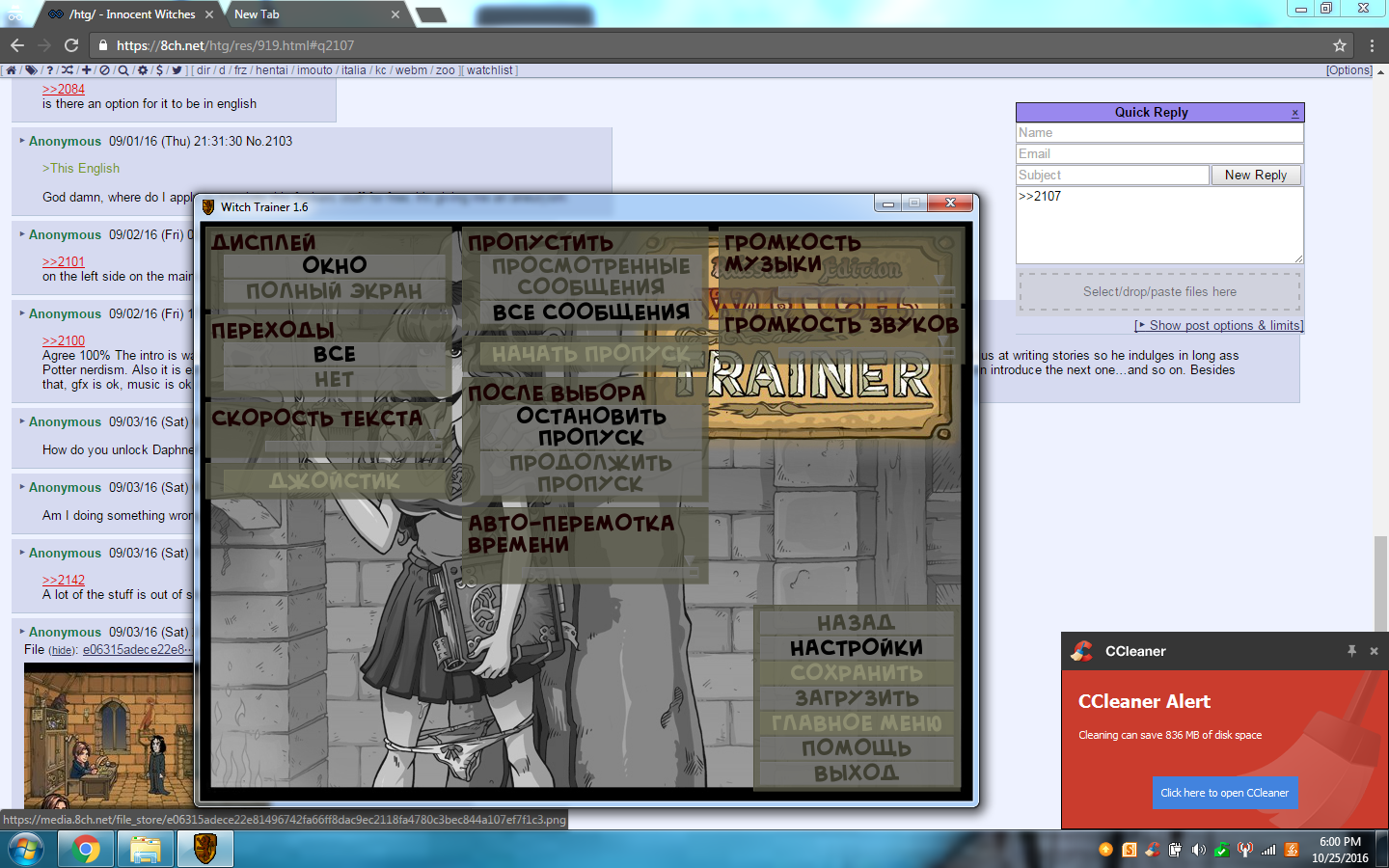
Task: Expand post menu triangle for No.2103
Action: (x=22, y=141)
